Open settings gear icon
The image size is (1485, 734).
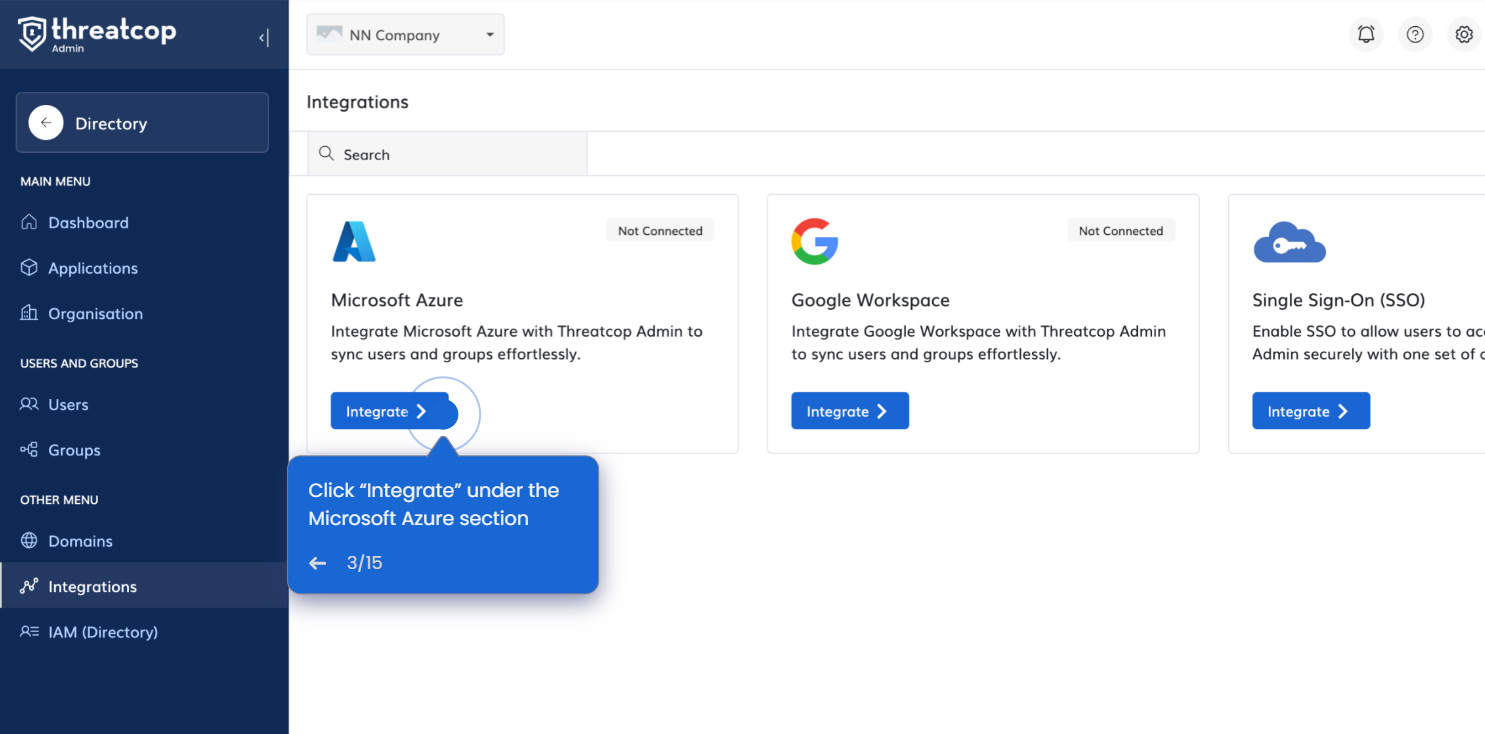point(1464,34)
